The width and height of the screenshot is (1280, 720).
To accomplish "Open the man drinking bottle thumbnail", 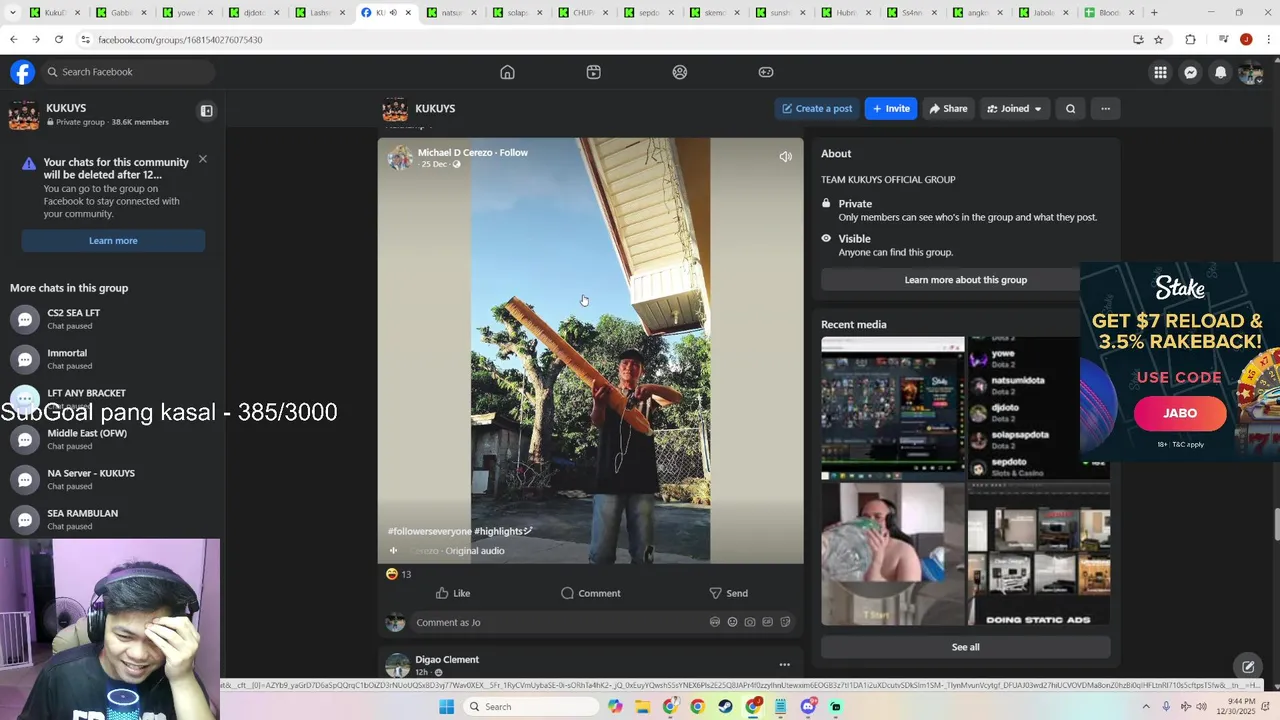I will tap(893, 554).
